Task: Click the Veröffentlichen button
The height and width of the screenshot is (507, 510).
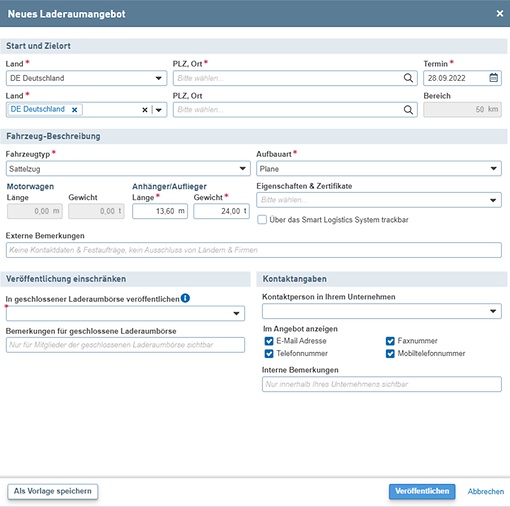Action: pyautogui.click(x=422, y=491)
